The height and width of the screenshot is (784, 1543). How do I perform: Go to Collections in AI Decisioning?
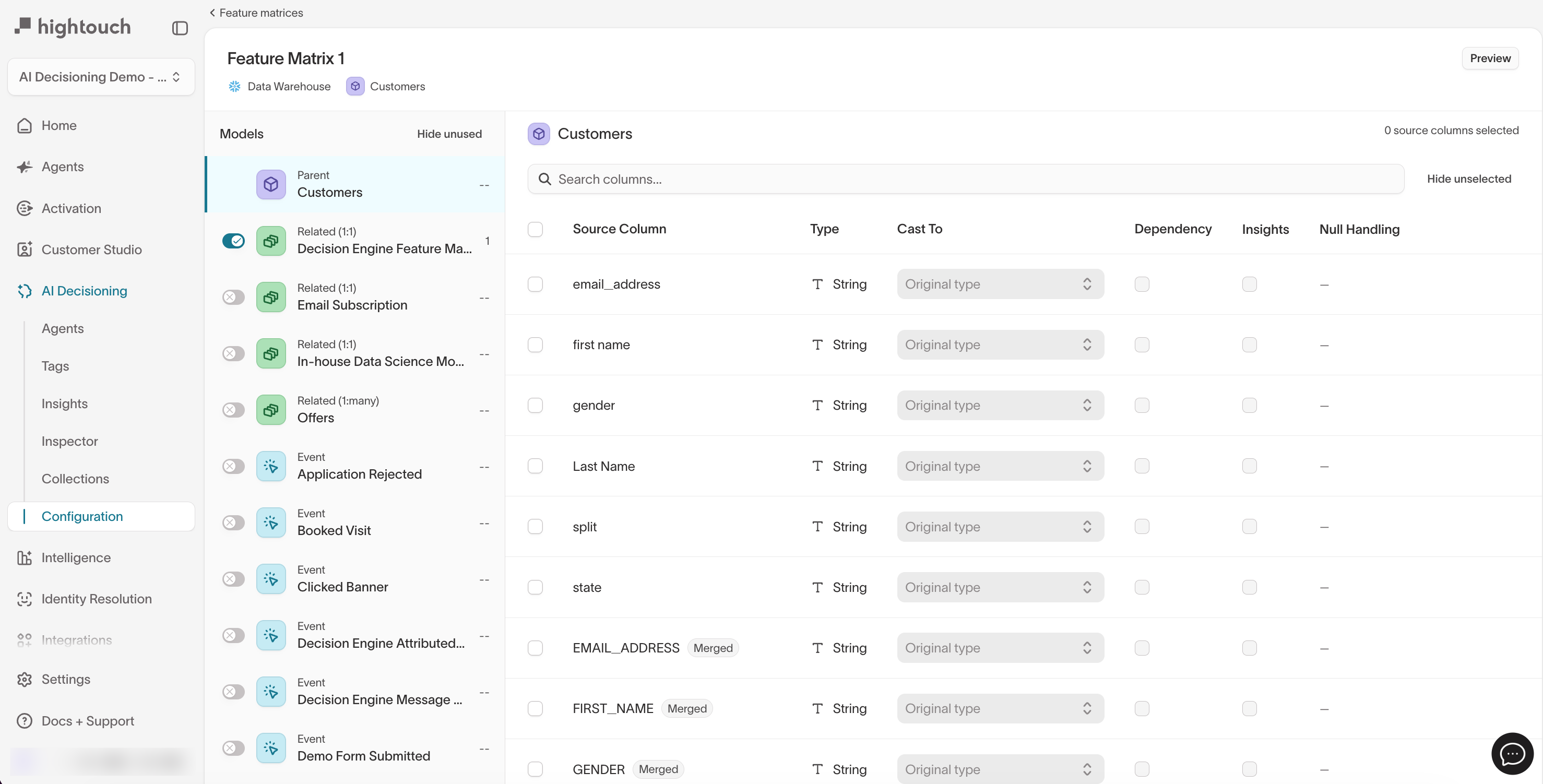tap(75, 479)
